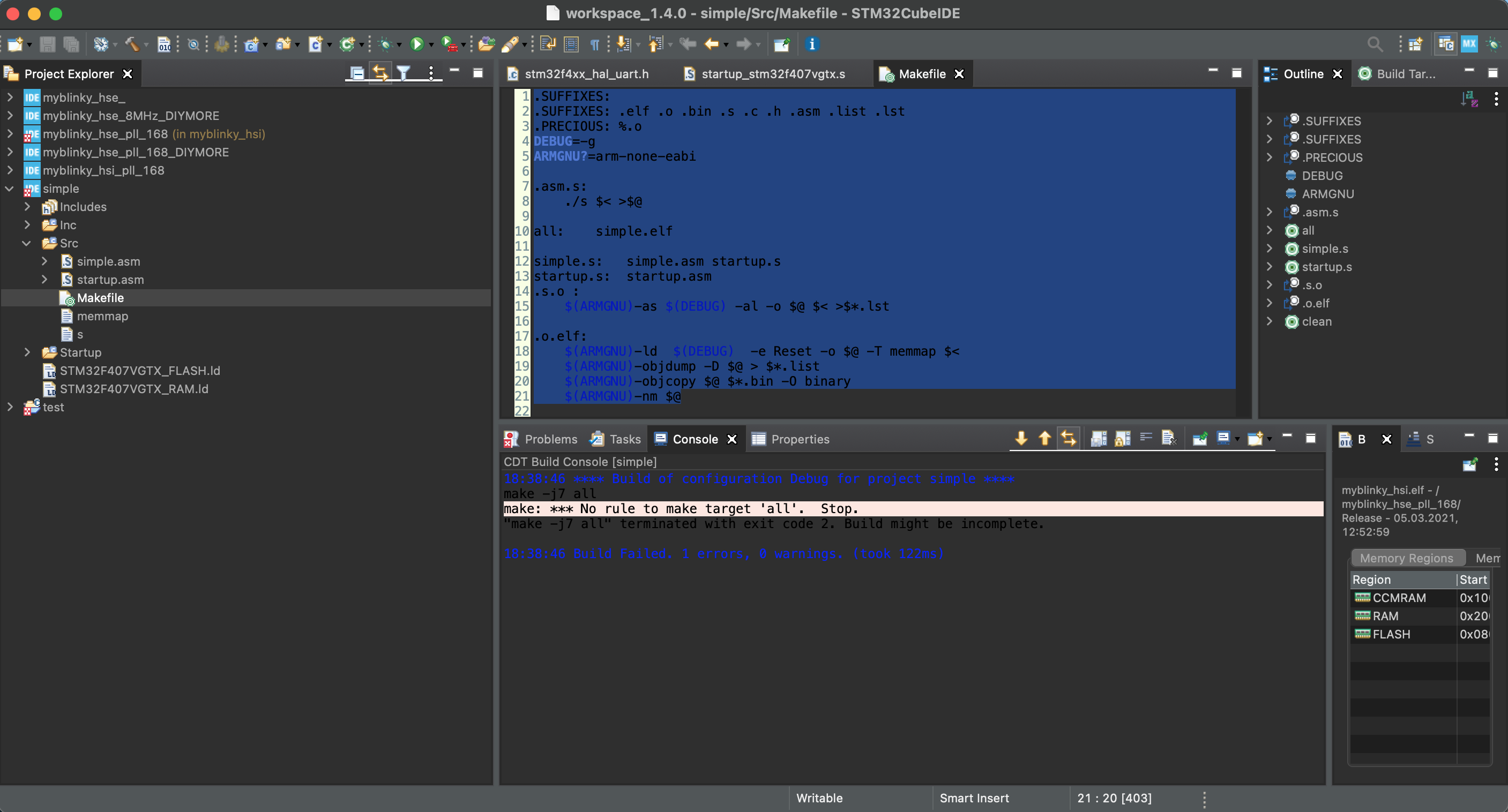Viewport: 1508px width, 812px height.
Task: Toggle Link with Editor in Project Explorer
Action: 380,73
